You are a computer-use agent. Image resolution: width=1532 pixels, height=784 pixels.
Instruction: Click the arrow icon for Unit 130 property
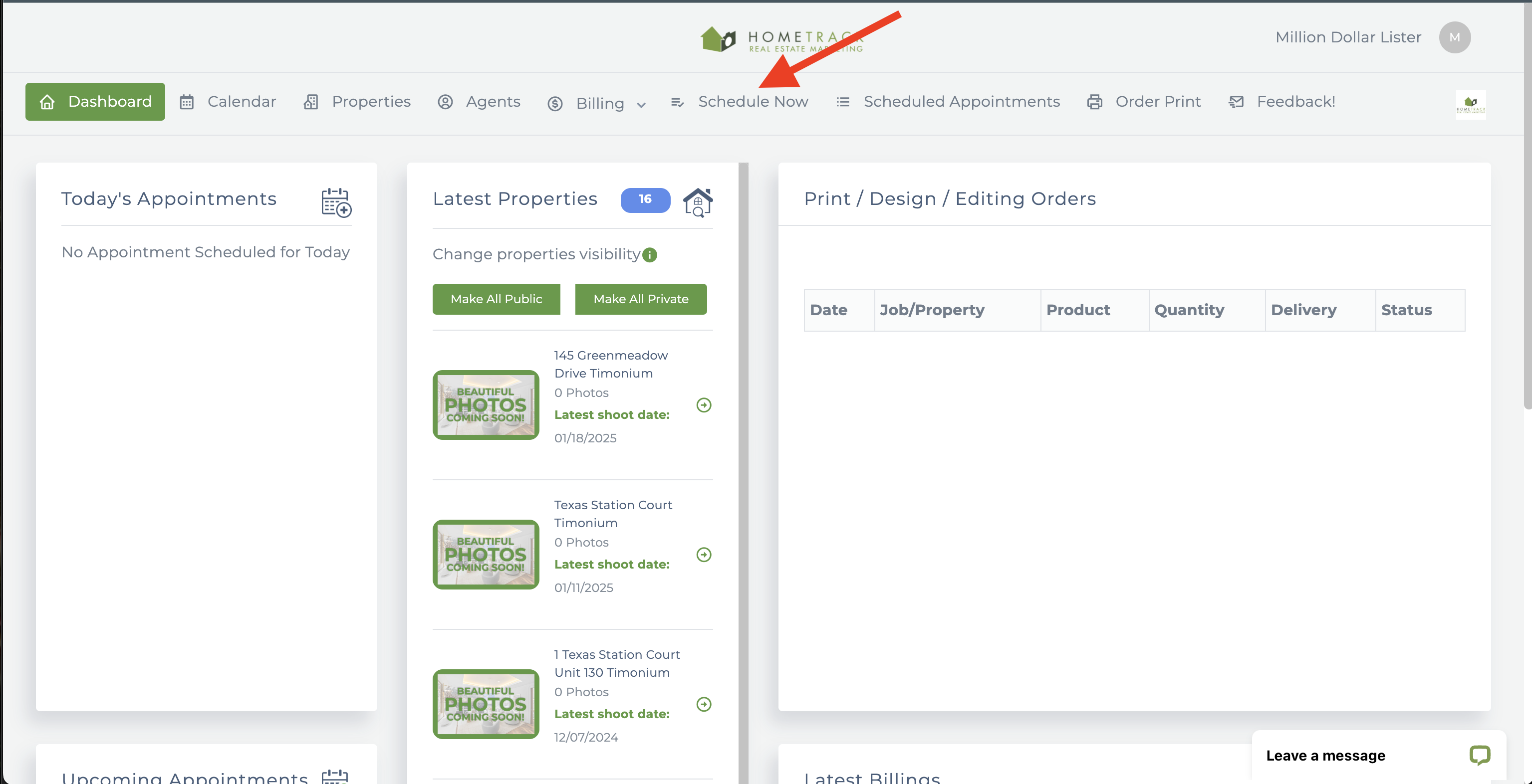click(x=704, y=704)
